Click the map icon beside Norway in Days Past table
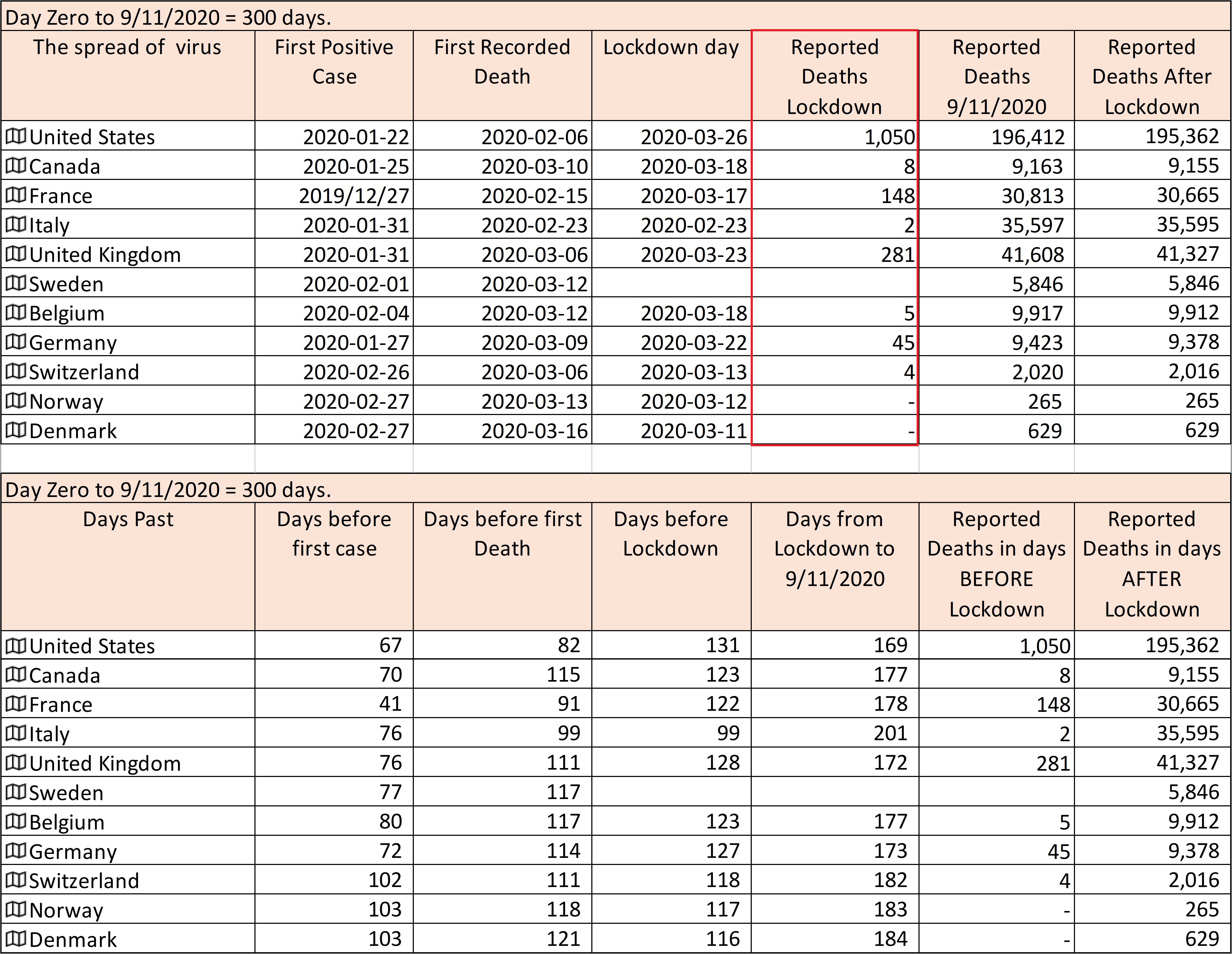 pyautogui.click(x=16, y=909)
